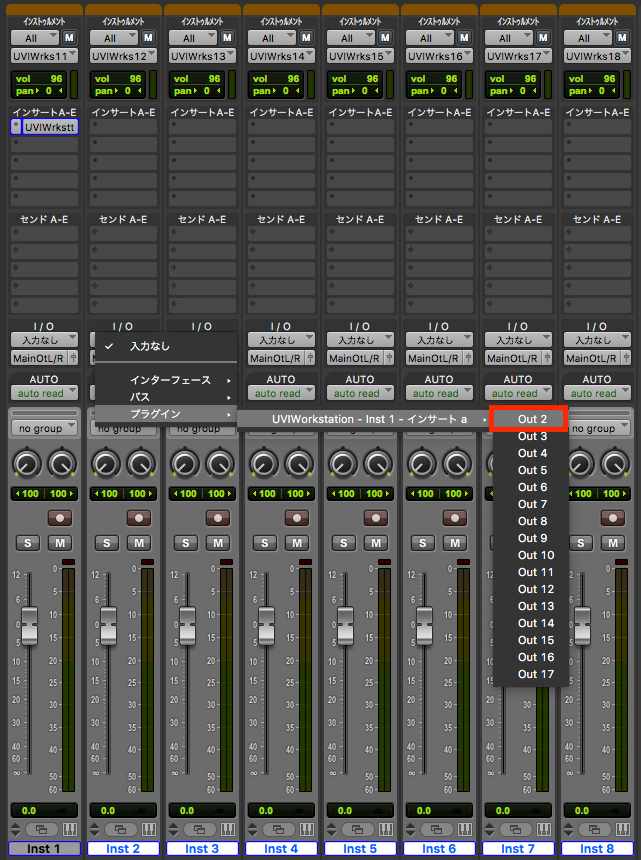Open auto read selector on Inst 5
Screen dimensions: 641x860
point(360,393)
